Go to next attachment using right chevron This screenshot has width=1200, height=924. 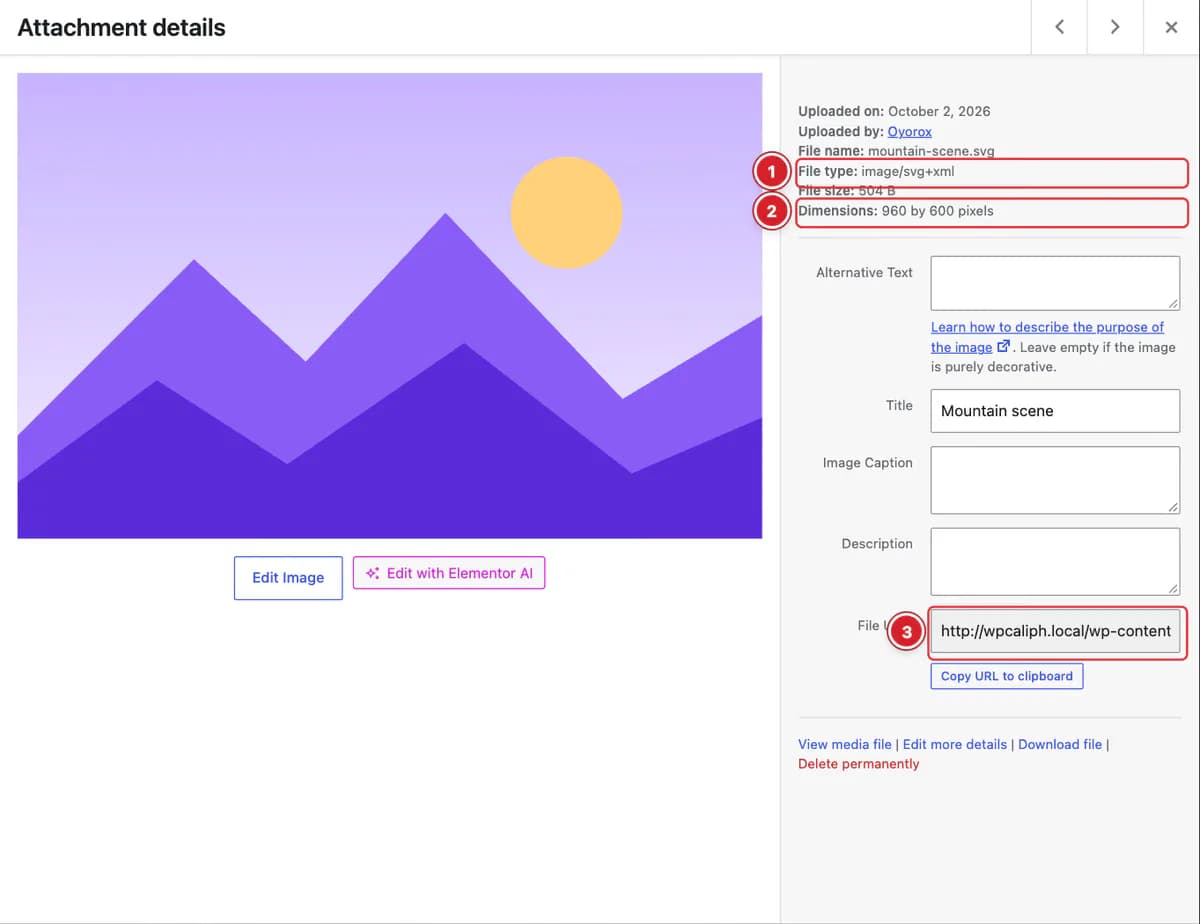1115,27
